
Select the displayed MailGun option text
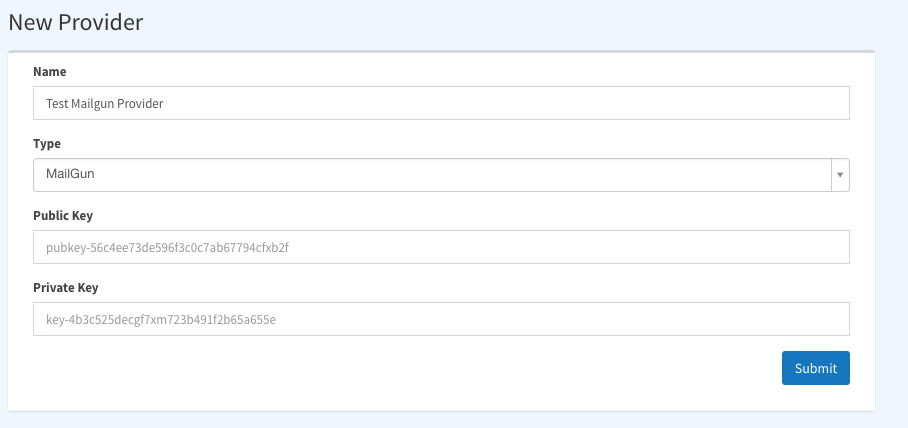coord(70,173)
